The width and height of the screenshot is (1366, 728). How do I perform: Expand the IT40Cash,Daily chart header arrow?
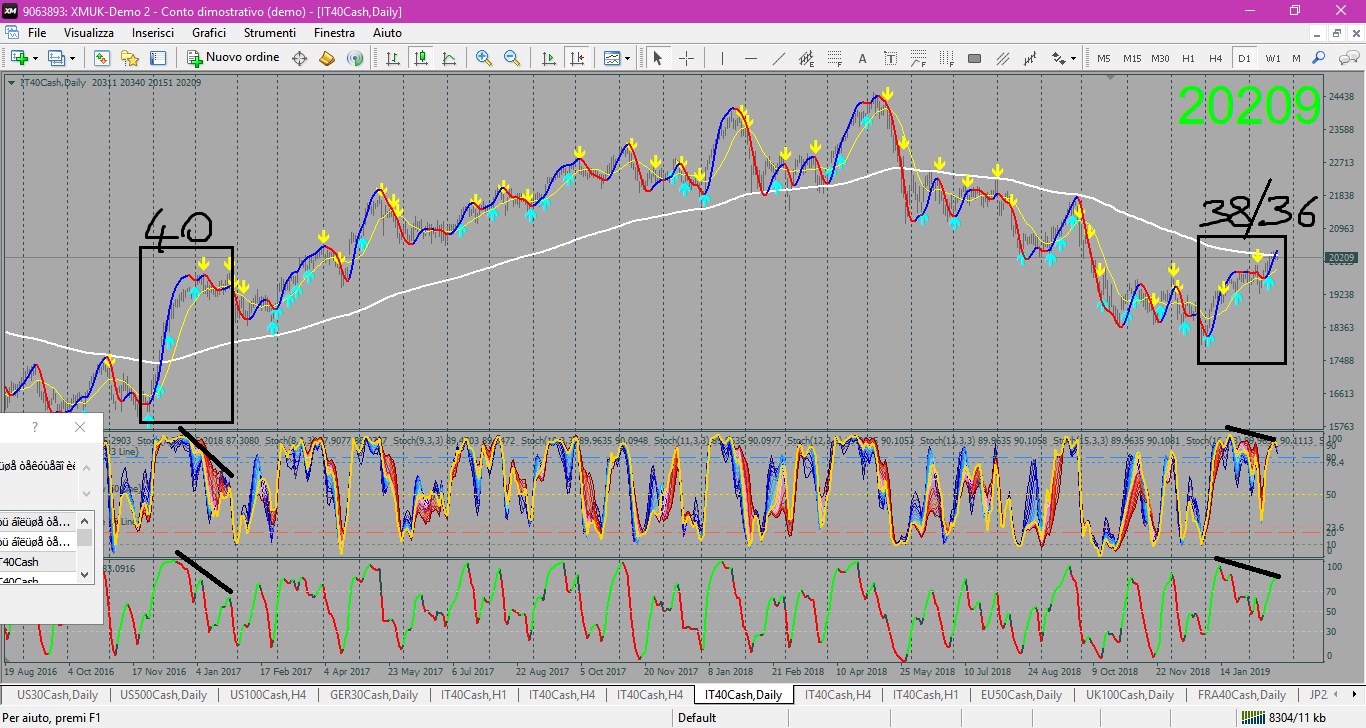(11, 82)
